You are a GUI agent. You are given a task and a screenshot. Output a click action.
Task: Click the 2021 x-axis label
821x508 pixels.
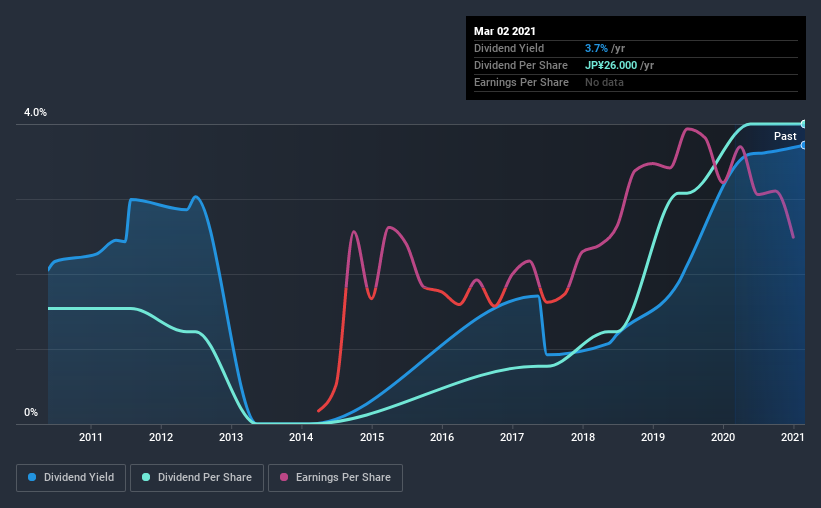(793, 437)
